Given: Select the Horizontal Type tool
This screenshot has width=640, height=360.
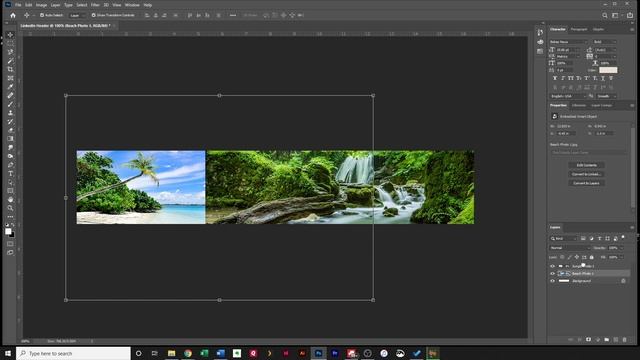Looking at the screenshot, I should (x=11, y=173).
